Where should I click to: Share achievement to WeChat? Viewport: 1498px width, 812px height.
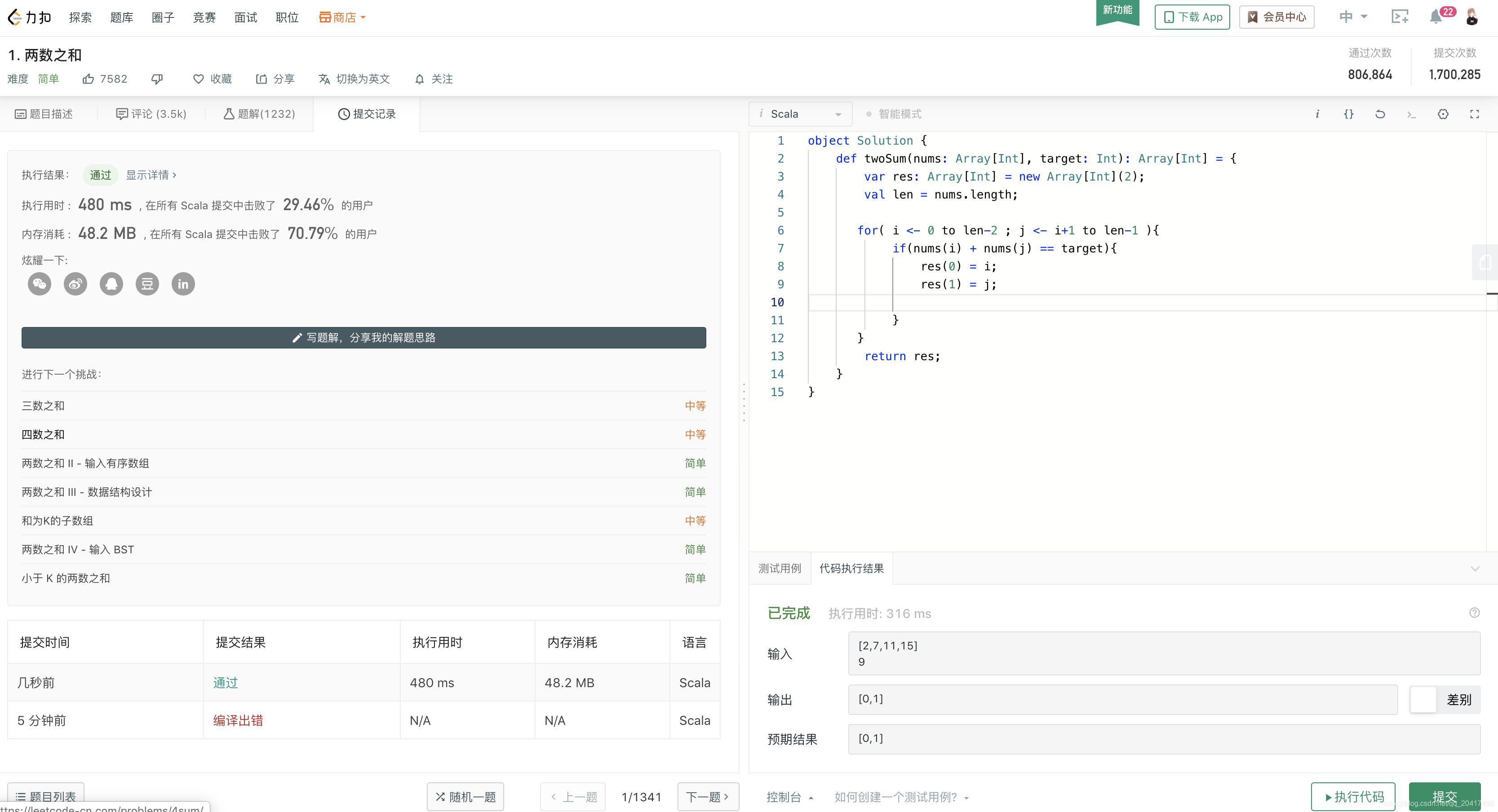pos(39,284)
